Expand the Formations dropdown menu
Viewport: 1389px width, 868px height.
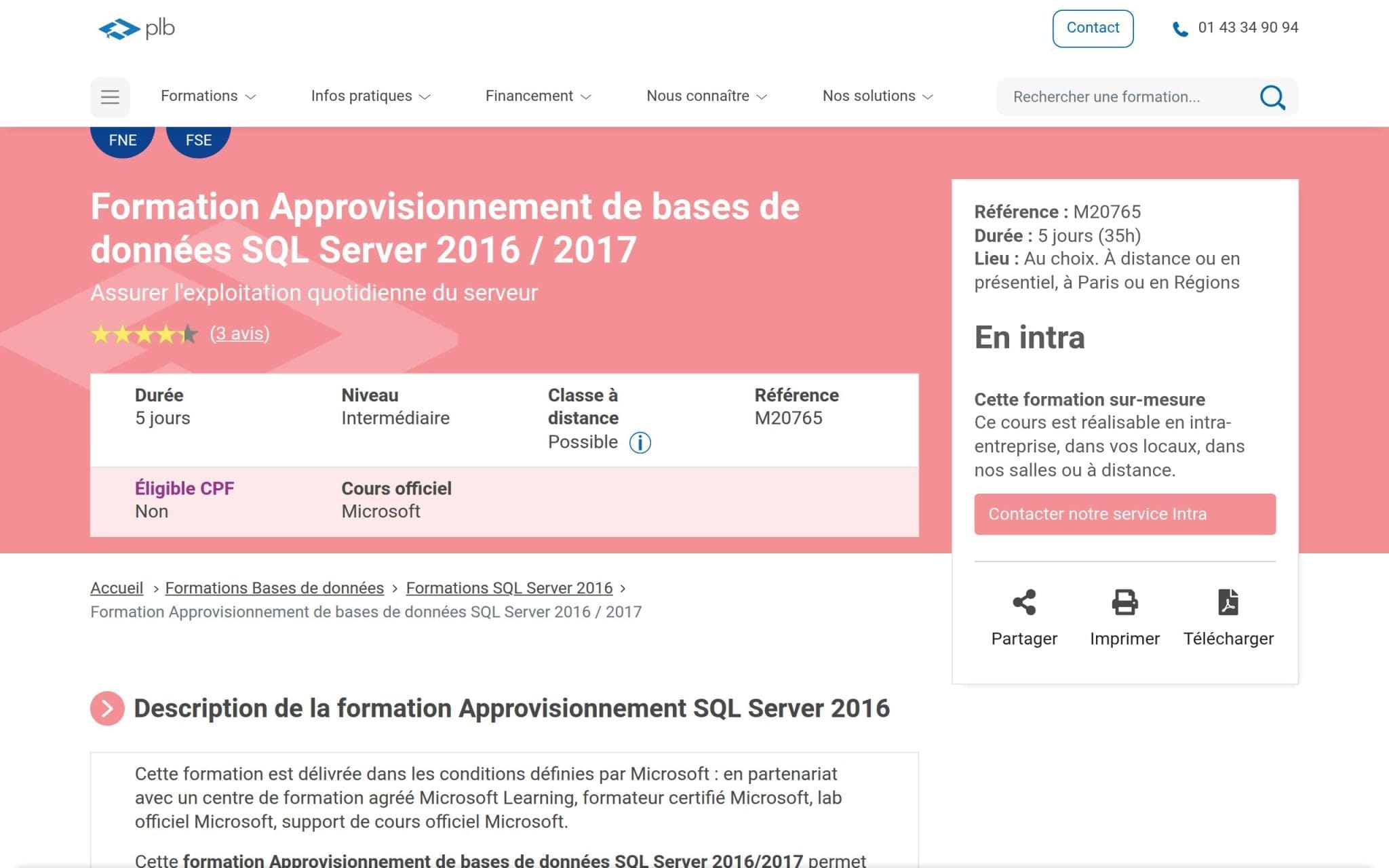(x=208, y=96)
